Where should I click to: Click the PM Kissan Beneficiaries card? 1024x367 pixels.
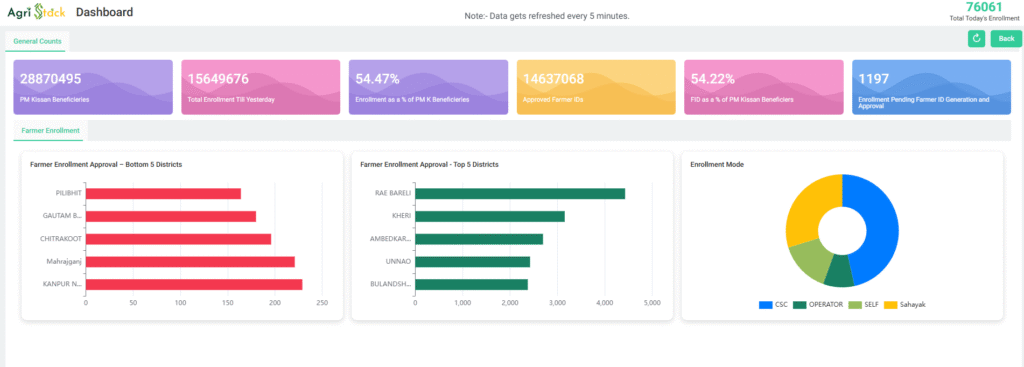(x=93, y=88)
